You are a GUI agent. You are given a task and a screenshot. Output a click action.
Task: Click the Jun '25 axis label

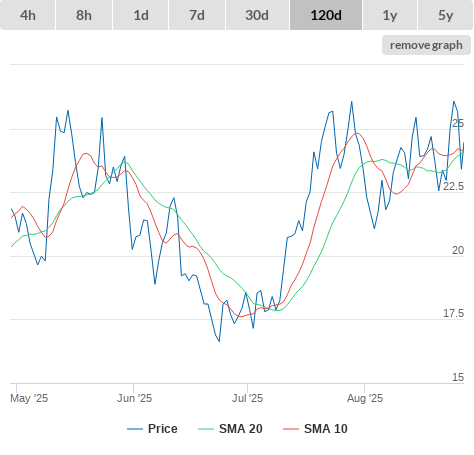click(x=134, y=398)
